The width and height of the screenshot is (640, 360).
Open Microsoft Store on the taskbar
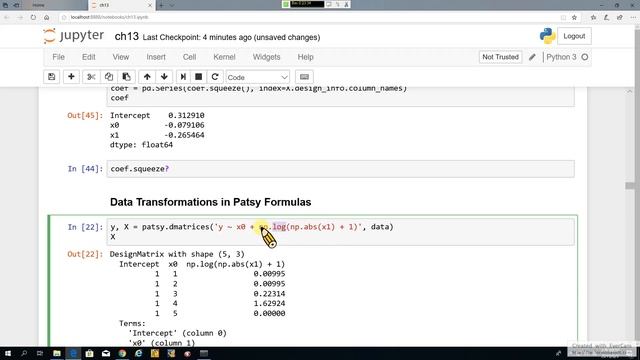(89, 353)
